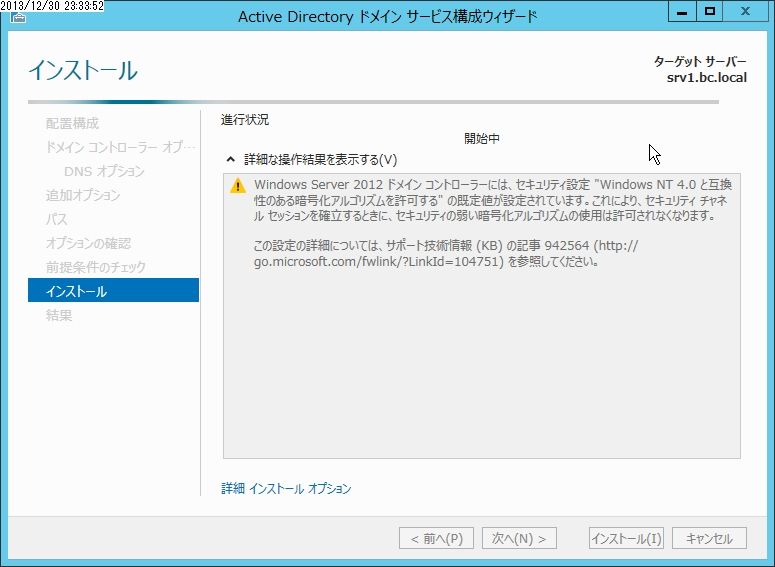Click the wizard app icon in title bar
The width and height of the screenshot is (775, 567).
tap(18, 18)
